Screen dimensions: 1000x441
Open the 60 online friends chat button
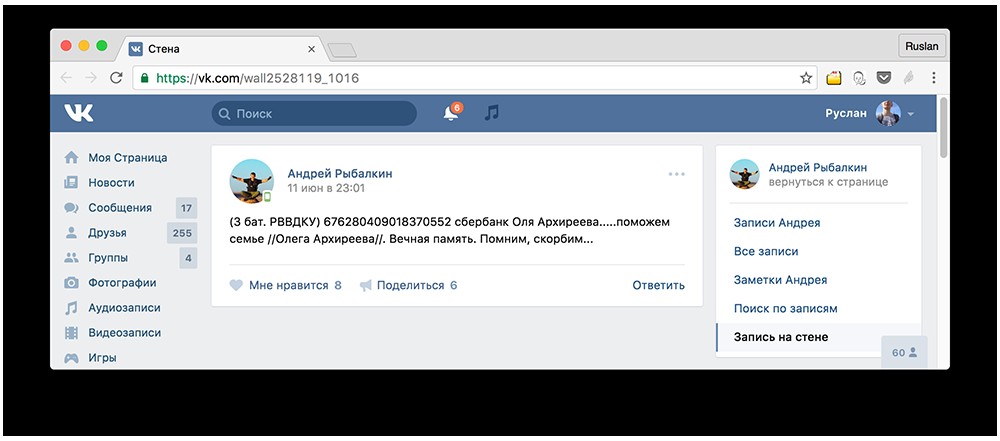904,352
